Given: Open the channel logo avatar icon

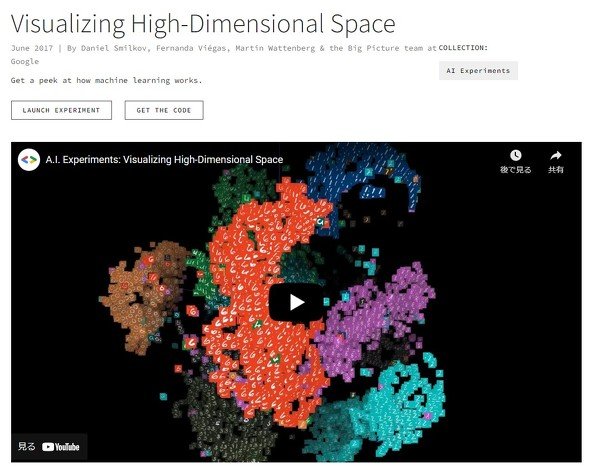Looking at the screenshot, I should pos(29,160).
